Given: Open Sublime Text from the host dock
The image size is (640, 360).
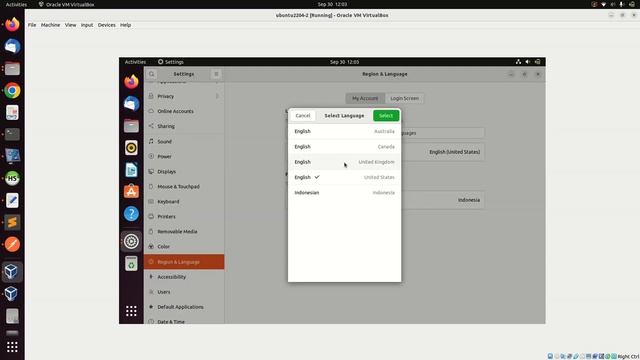Looking at the screenshot, I should pos(12,222).
